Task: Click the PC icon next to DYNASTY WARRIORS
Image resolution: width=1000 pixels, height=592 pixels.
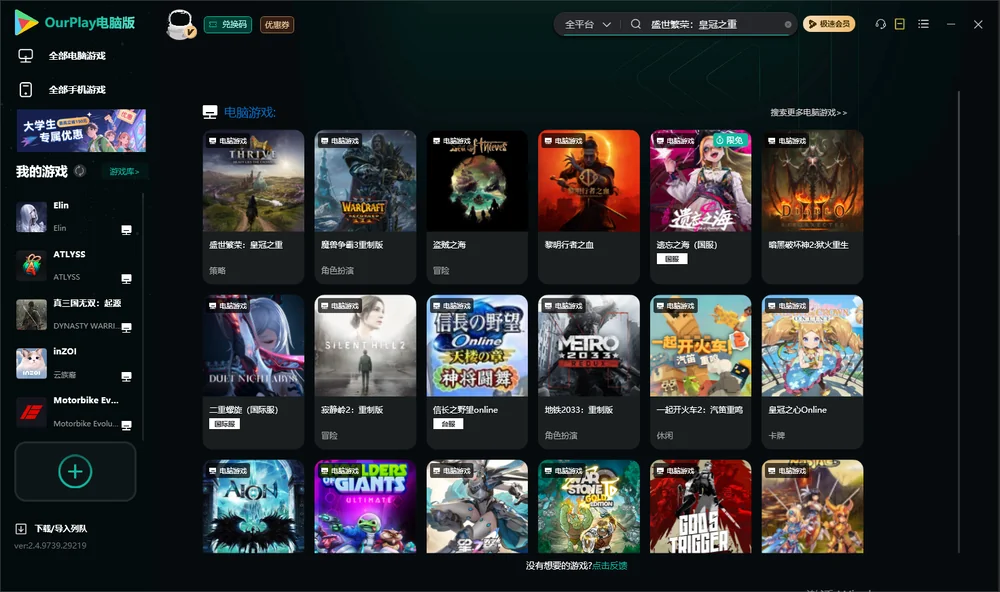Action: click(x=126, y=327)
